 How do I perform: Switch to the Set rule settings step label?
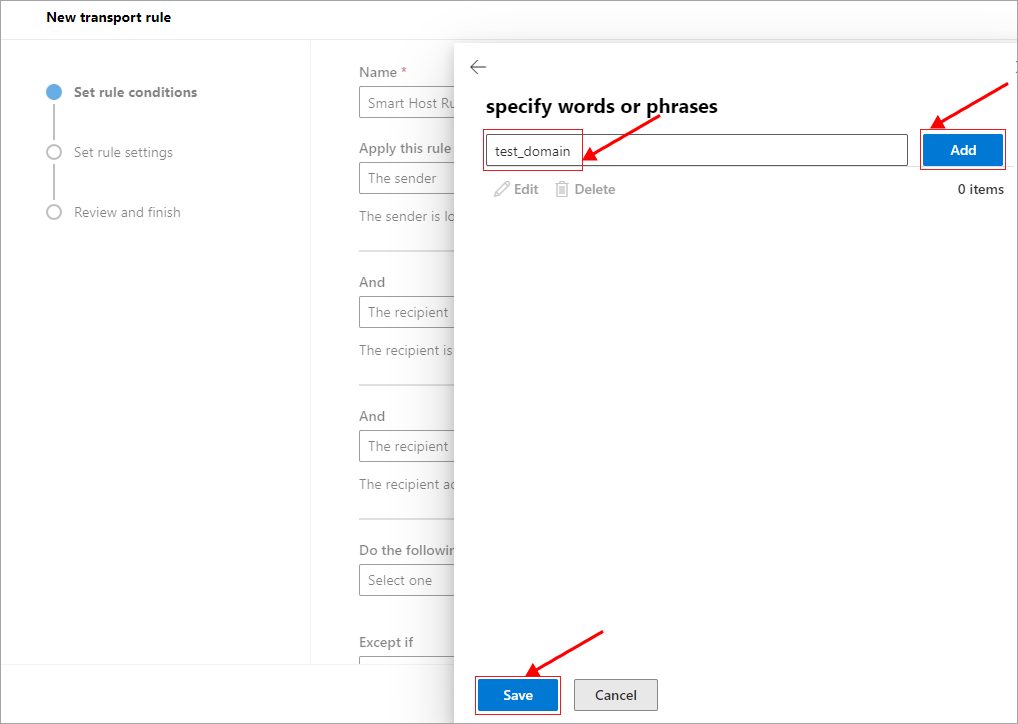point(123,152)
